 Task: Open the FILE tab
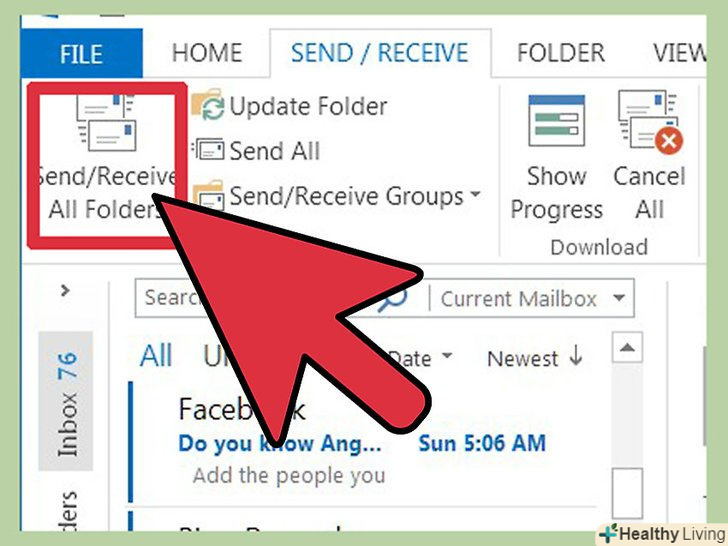(x=81, y=53)
